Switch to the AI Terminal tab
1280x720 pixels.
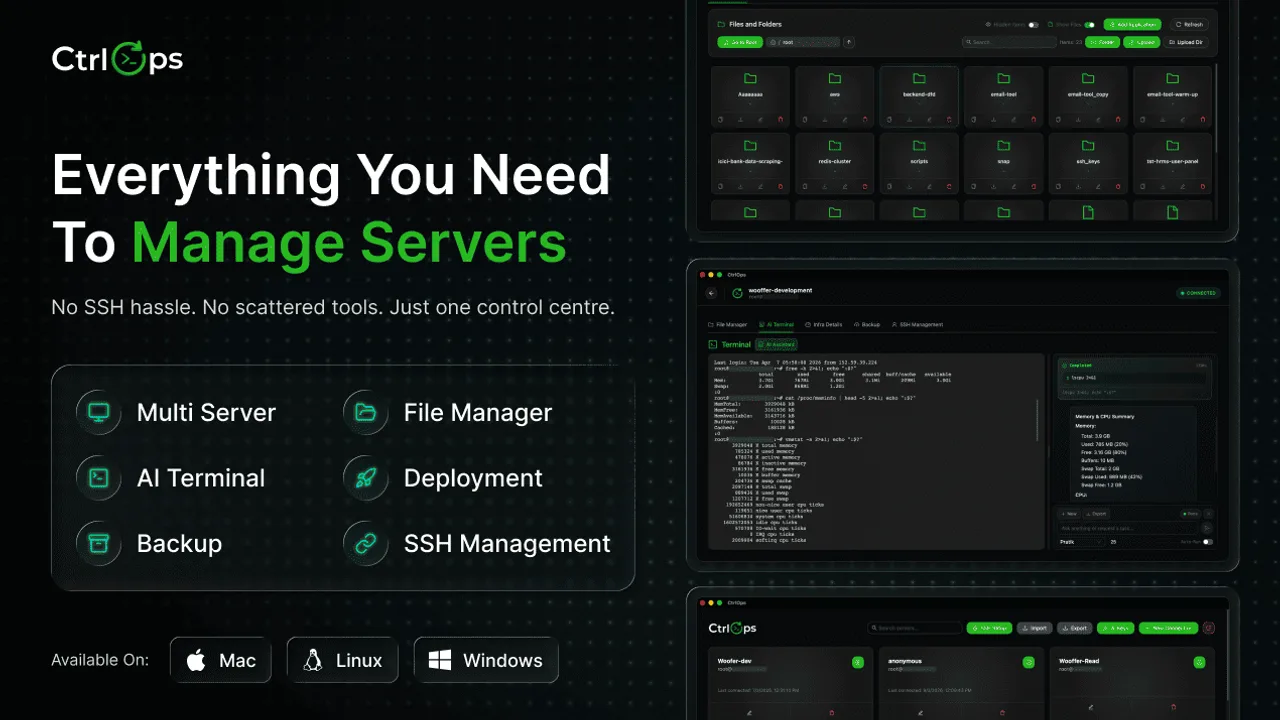[774, 325]
